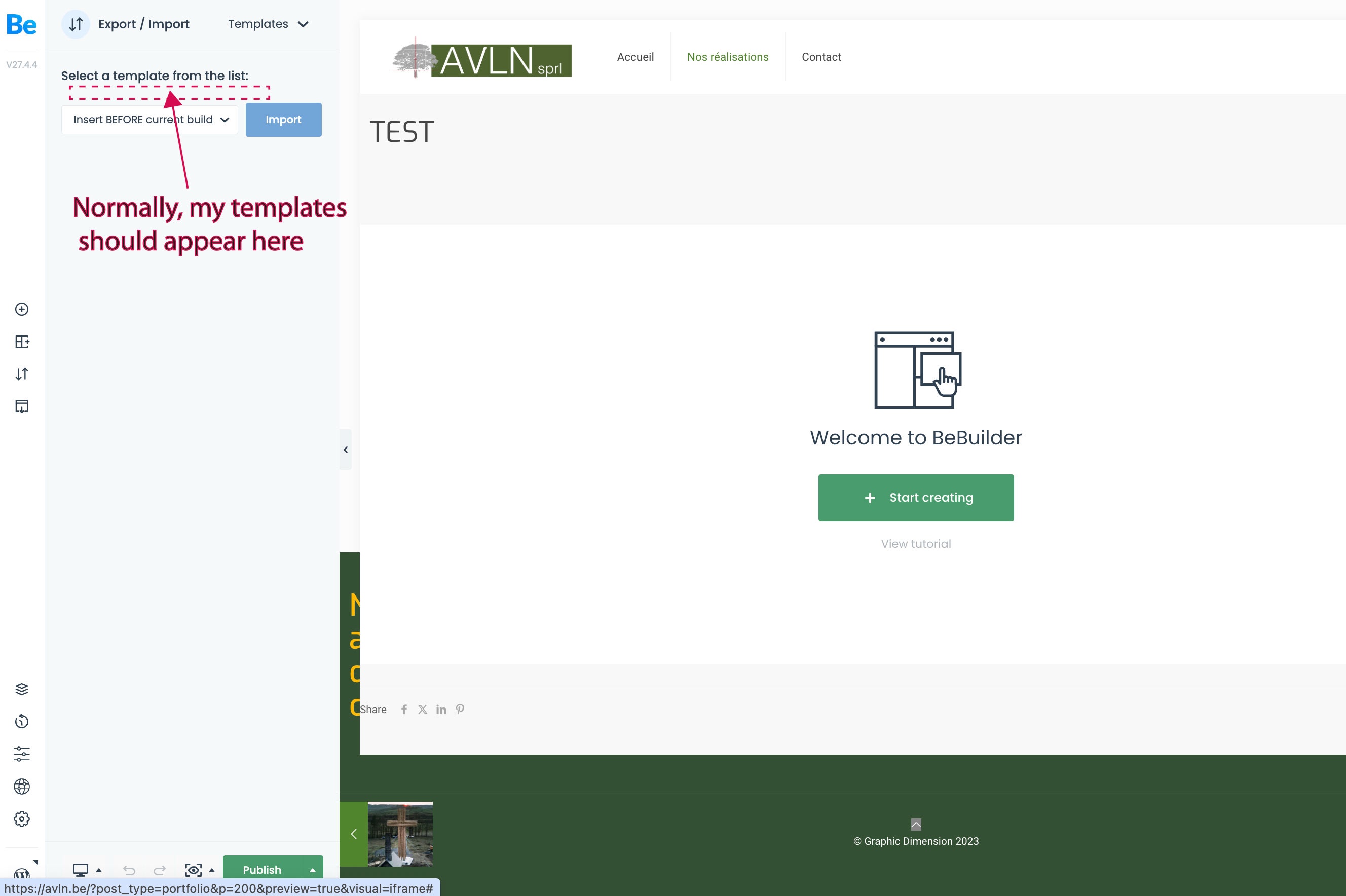This screenshot has height=896, width=1346.
Task: Click the Add Element icon in sidebar
Action: 22,309
